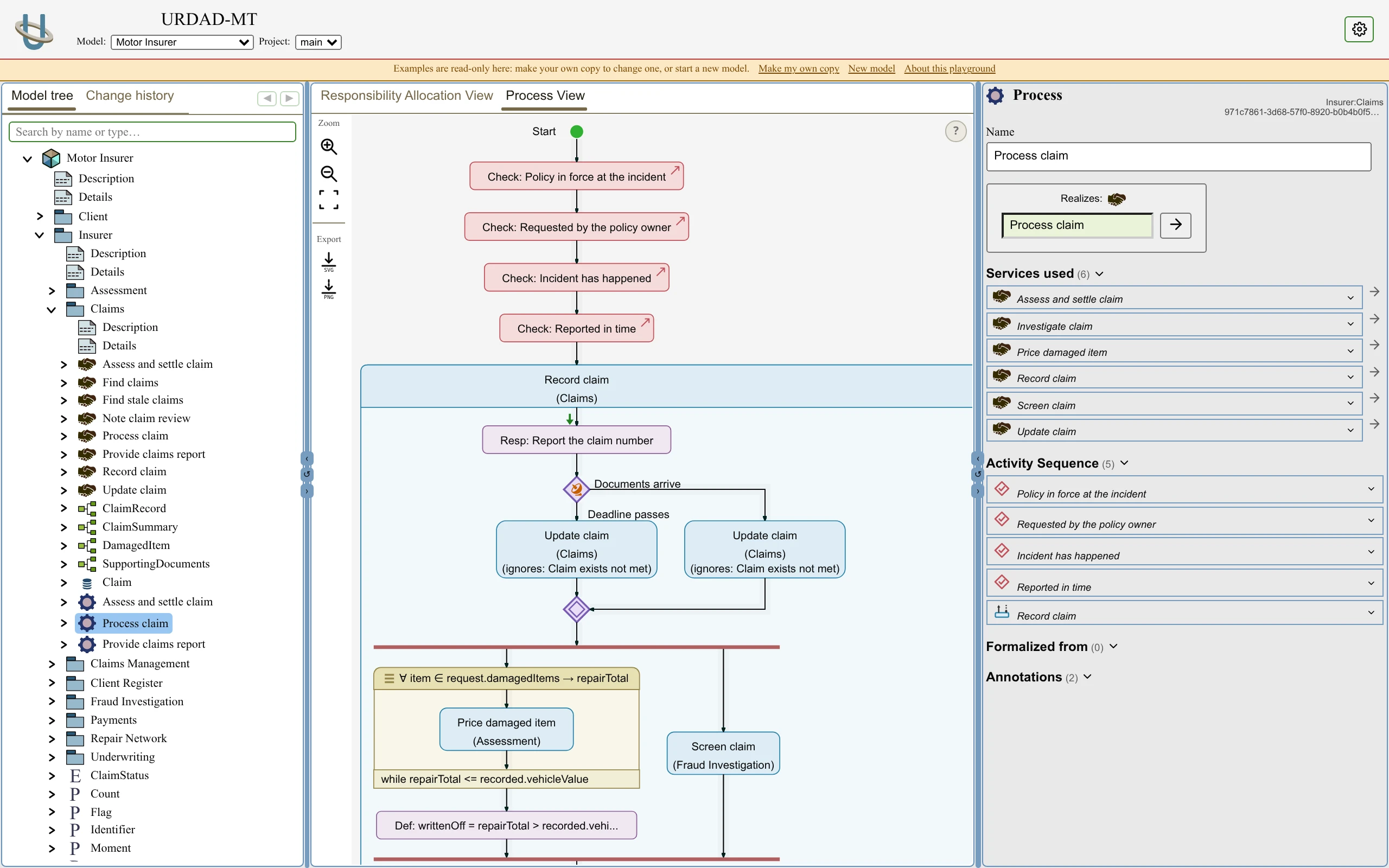The width and height of the screenshot is (1389, 868).
Task: Open link on Requested by policy owner node
Action: click(x=681, y=220)
